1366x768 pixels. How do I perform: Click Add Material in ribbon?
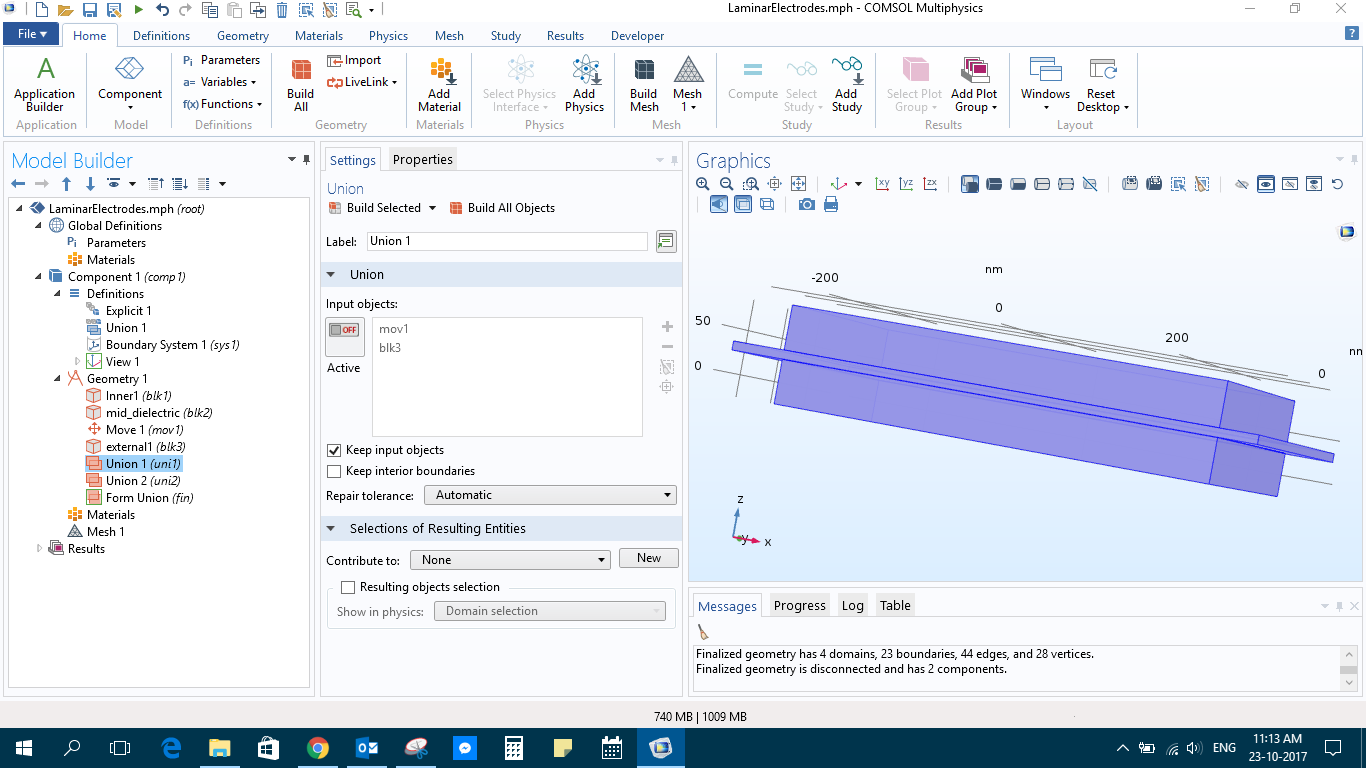pyautogui.click(x=439, y=83)
